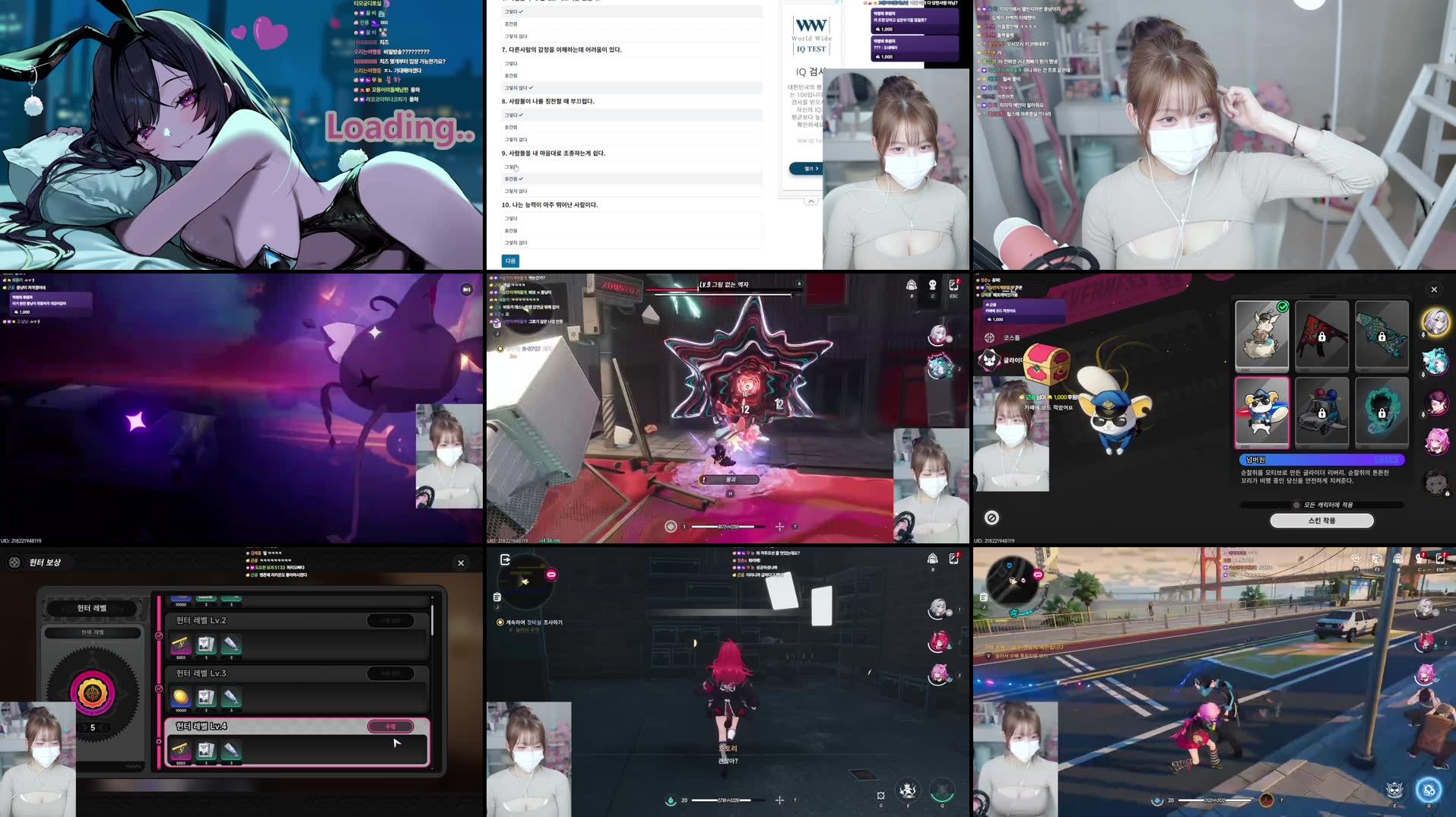Choose the white-haired character portrait in skin screen
This screenshot has height=817, width=1456.
pos(1435,323)
